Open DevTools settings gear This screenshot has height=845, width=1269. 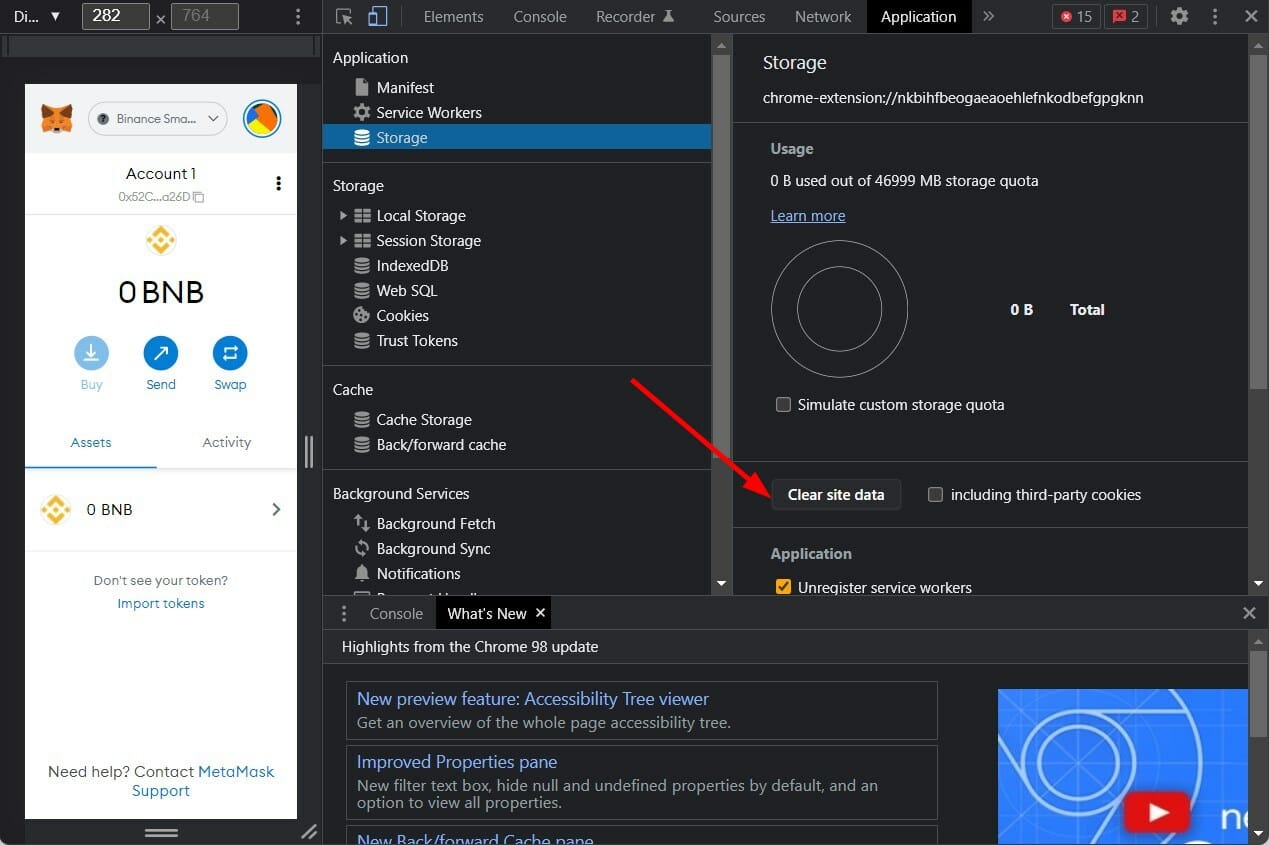1180,16
